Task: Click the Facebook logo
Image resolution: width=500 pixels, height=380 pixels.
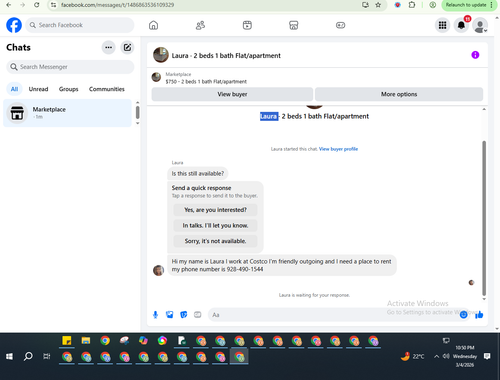Action: coord(14,25)
